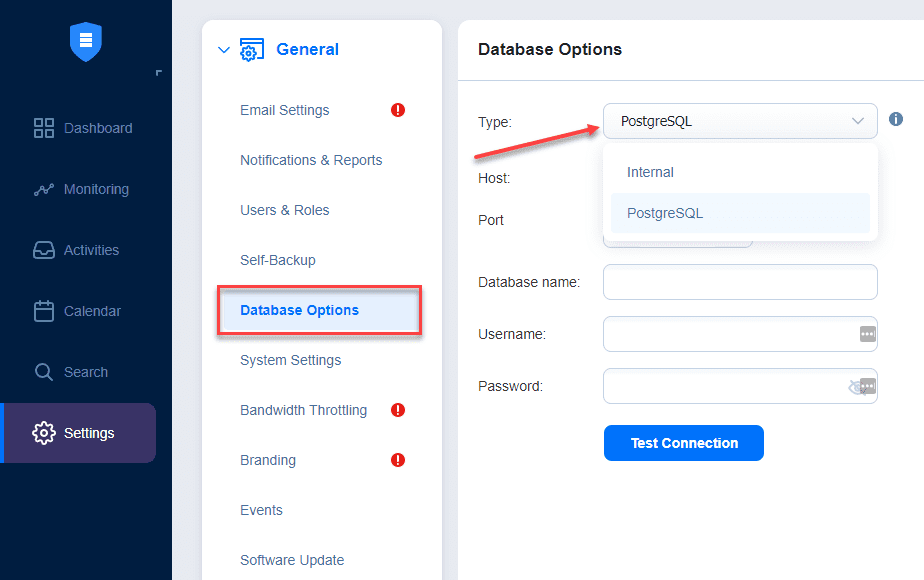Open Database Options in the settings menu
Viewport: 924px width, 580px height.
300,310
